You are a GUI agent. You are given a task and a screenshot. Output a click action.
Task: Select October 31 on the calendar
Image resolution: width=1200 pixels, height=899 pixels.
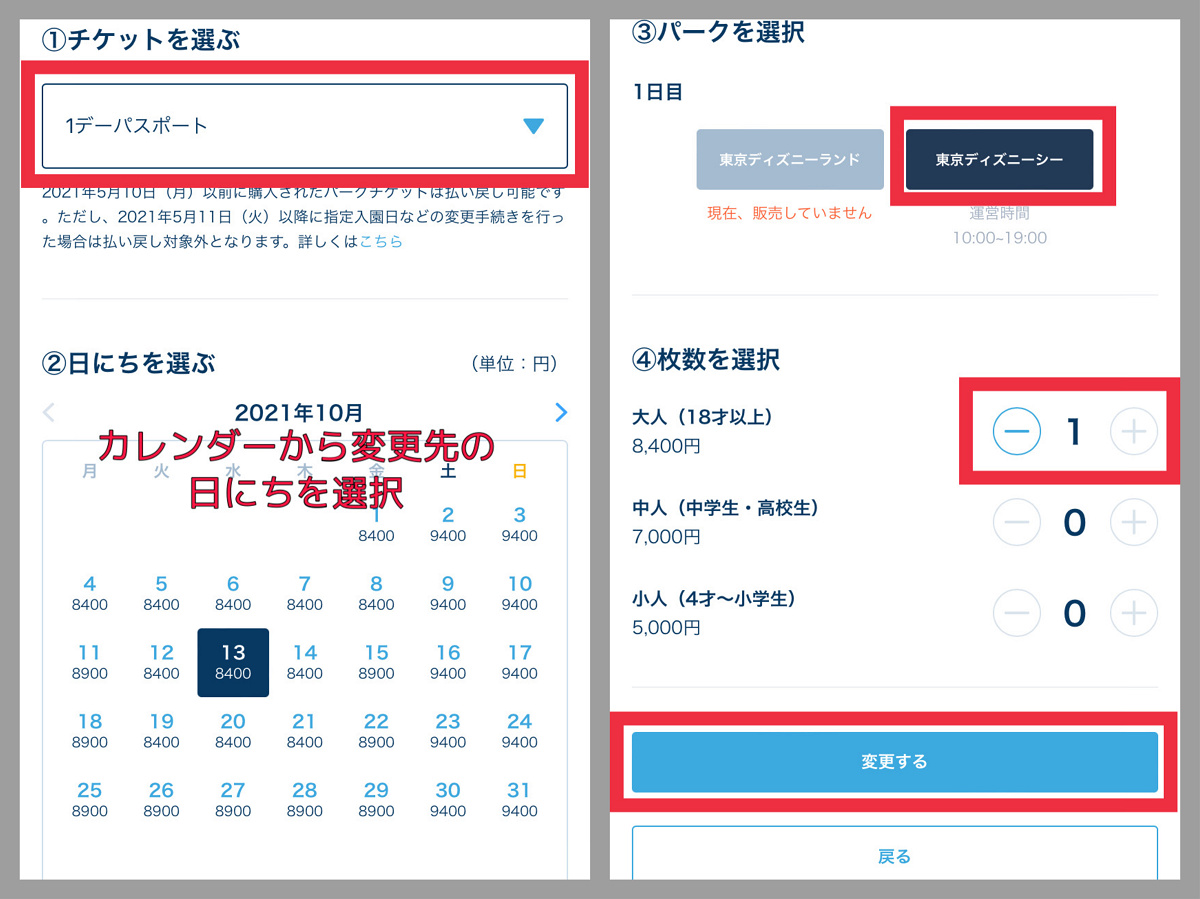[x=520, y=800]
